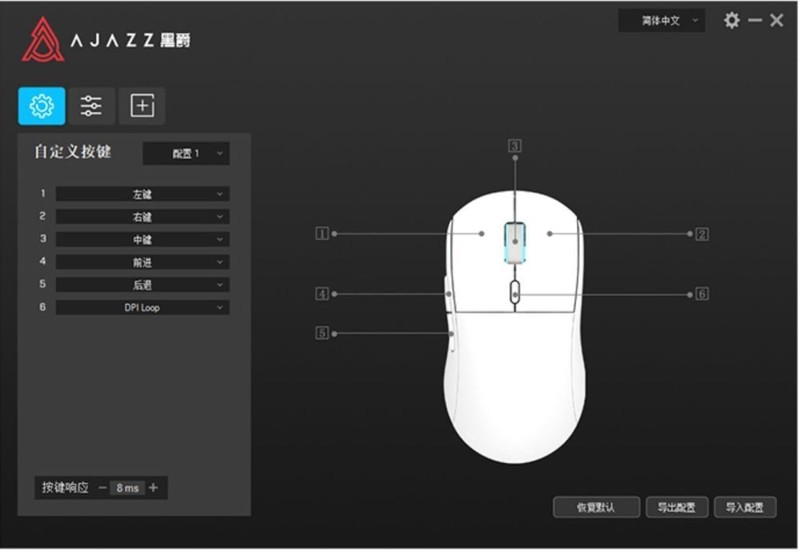The height and width of the screenshot is (552, 800).
Task: Close the AJAZZ window
Action: 777,20
